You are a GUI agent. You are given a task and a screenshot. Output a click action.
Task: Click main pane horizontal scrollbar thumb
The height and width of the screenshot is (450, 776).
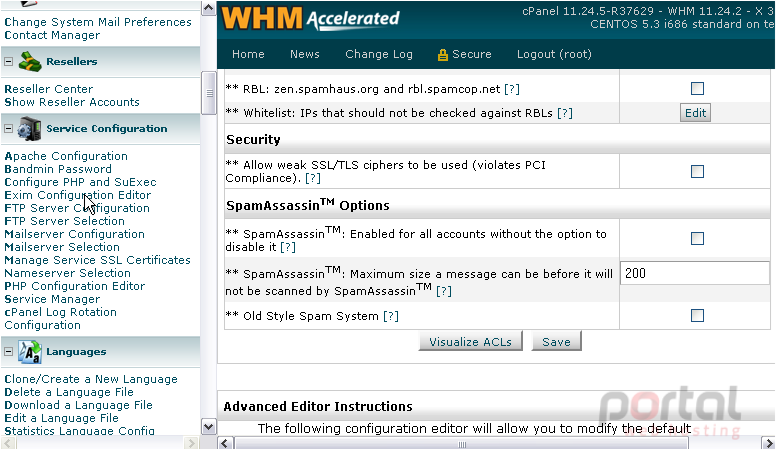[462, 444]
